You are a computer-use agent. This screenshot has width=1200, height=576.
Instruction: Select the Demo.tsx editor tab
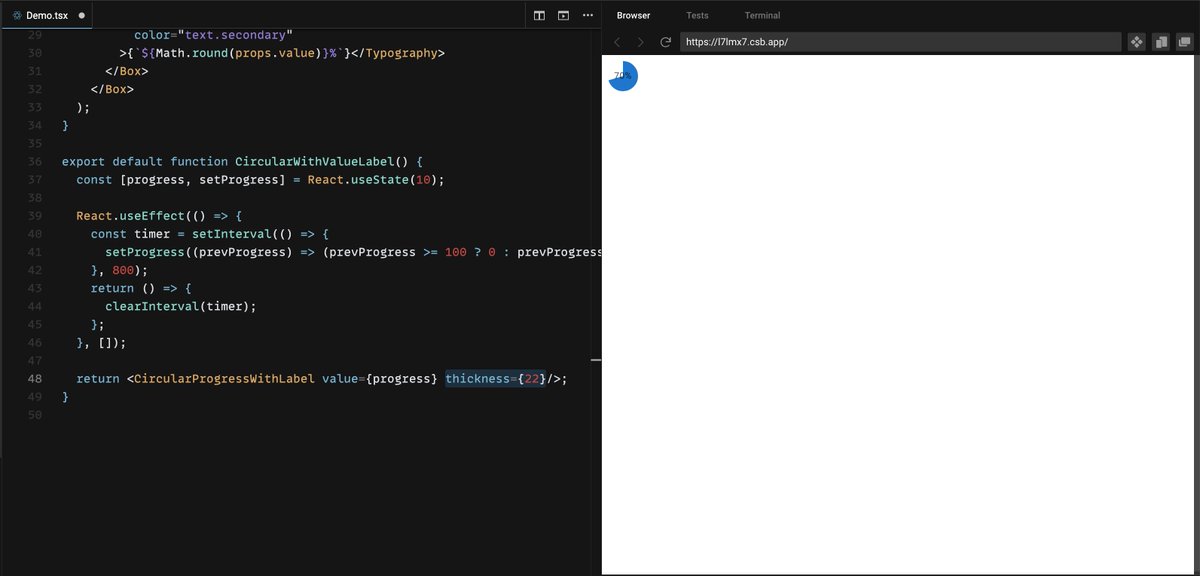(x=48, y=16)
